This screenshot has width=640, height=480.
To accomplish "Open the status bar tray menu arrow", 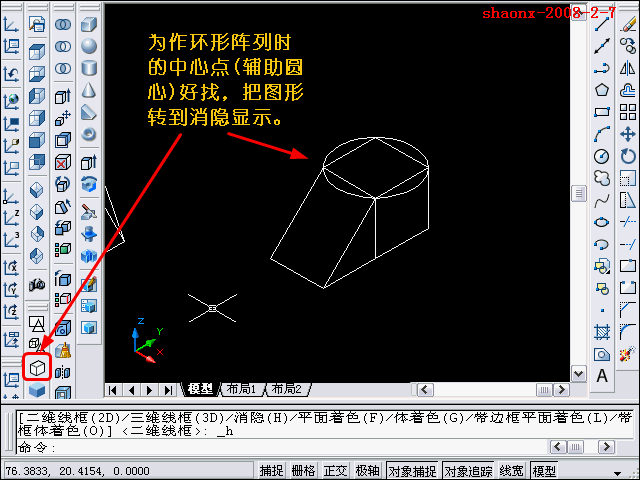I will (x=617, y=473).
